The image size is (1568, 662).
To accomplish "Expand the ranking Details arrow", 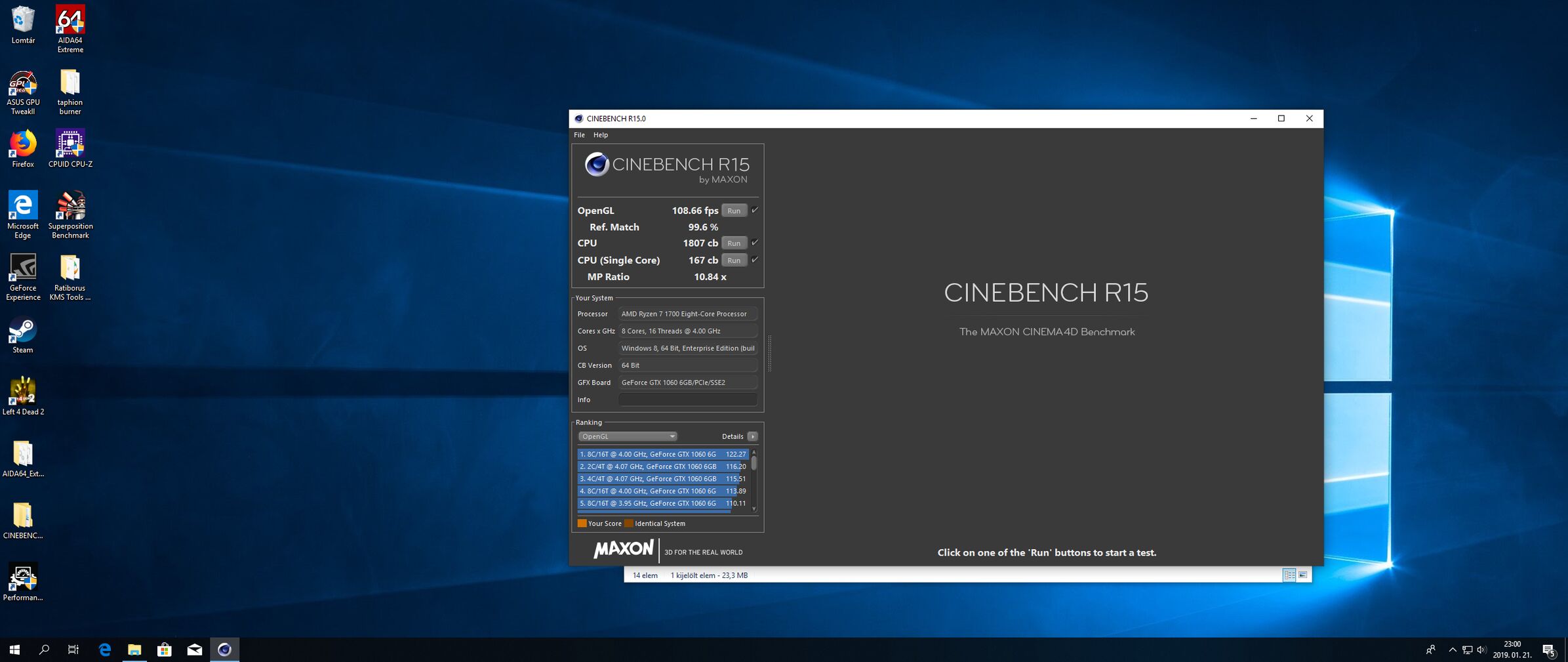I will [x=752, y=436].
